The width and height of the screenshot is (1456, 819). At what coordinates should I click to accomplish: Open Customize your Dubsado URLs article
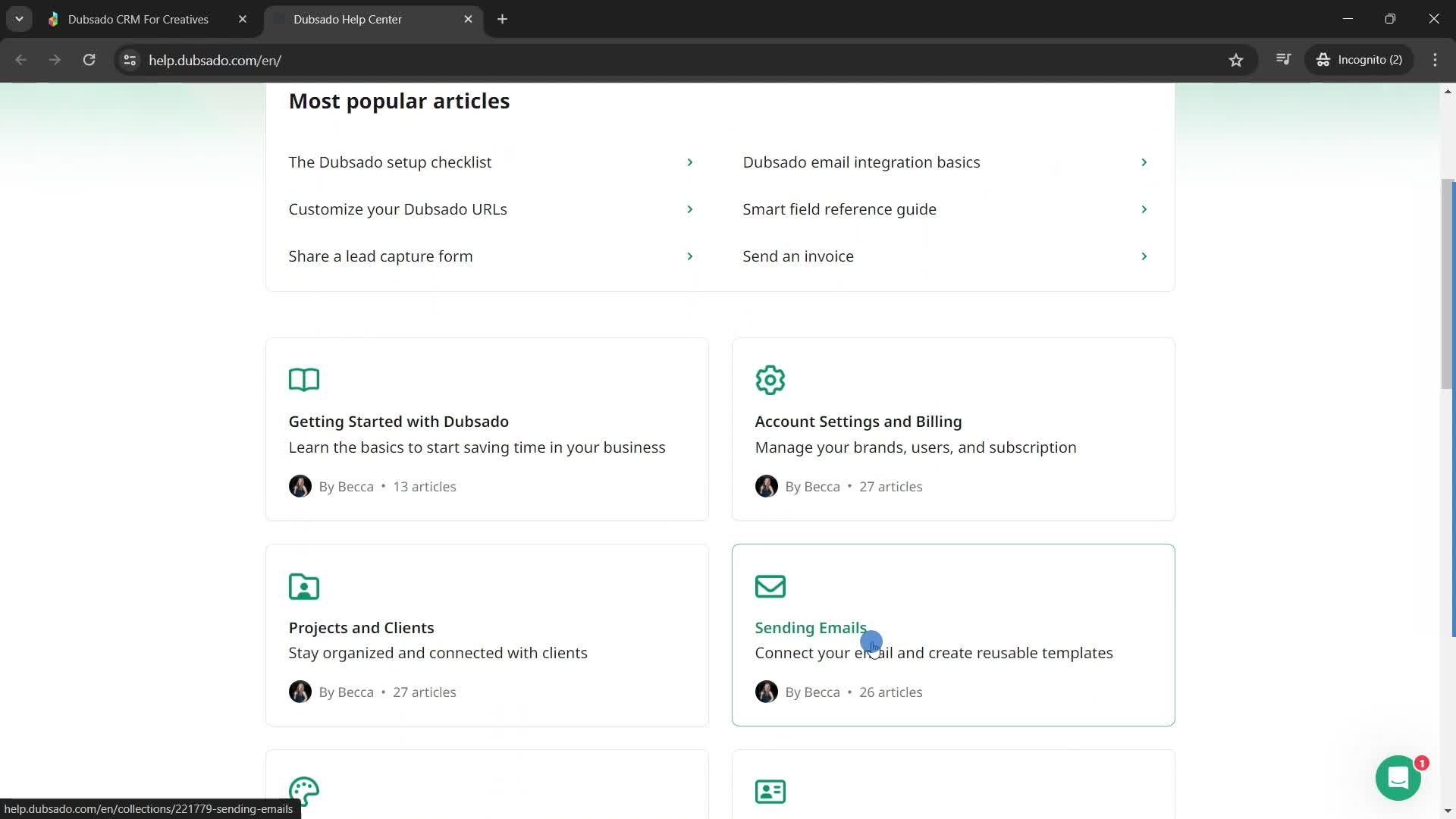coord(397,209)
